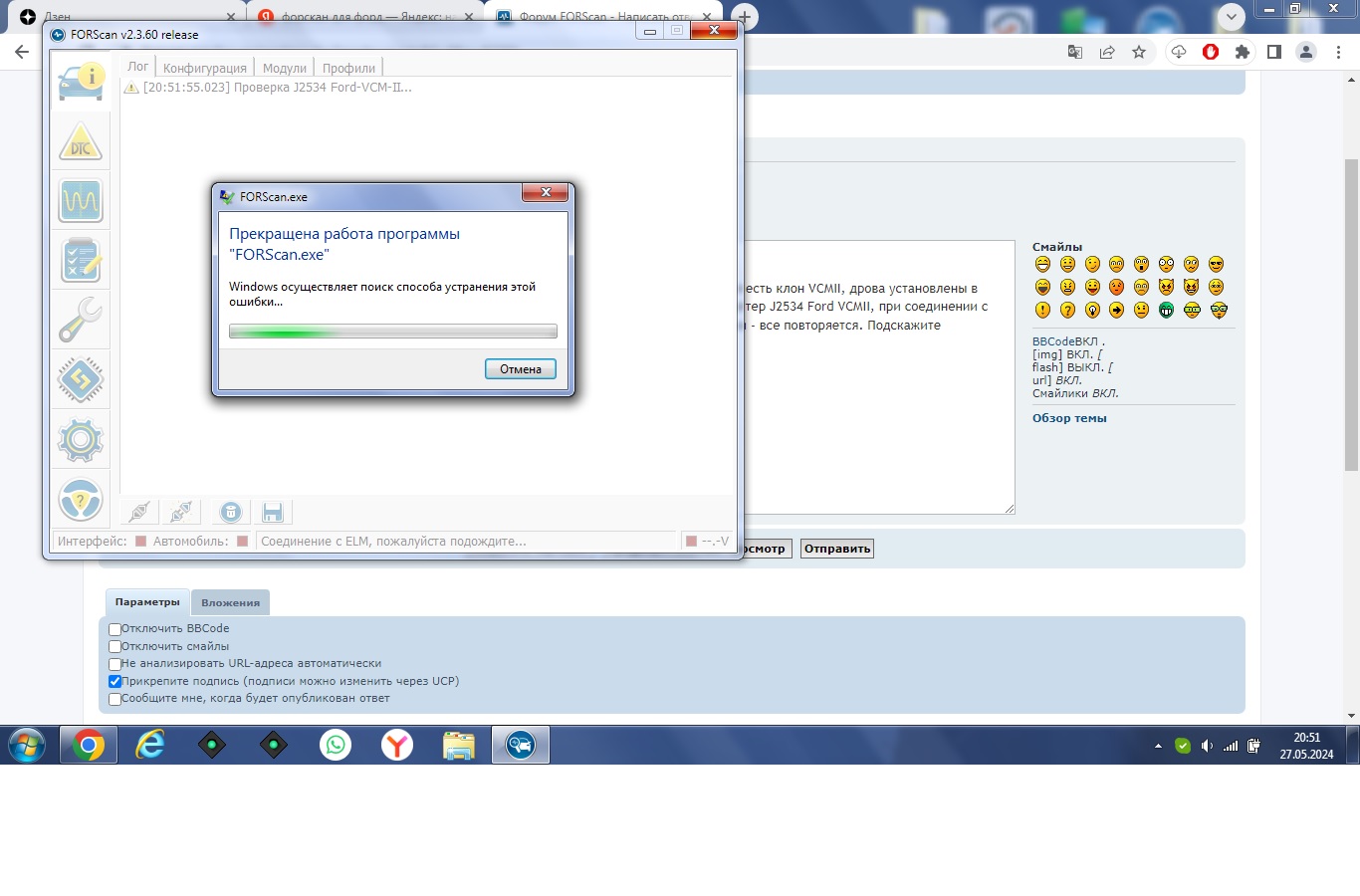The image size is (1360, 896).
Task: Open the steering wheel help section
Action: pos(81,500)
